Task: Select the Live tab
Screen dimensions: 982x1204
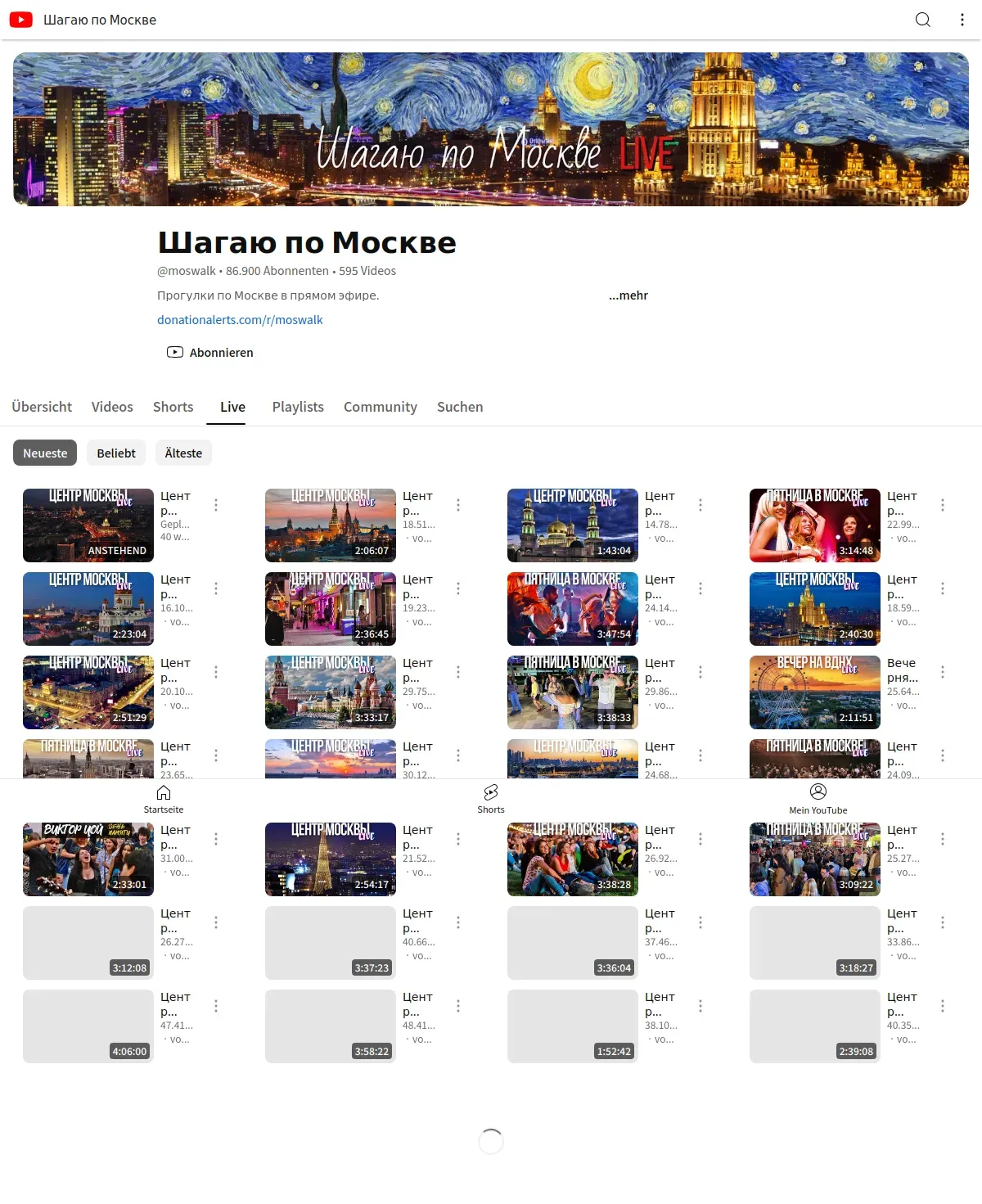Action: [x=232, y=407]
